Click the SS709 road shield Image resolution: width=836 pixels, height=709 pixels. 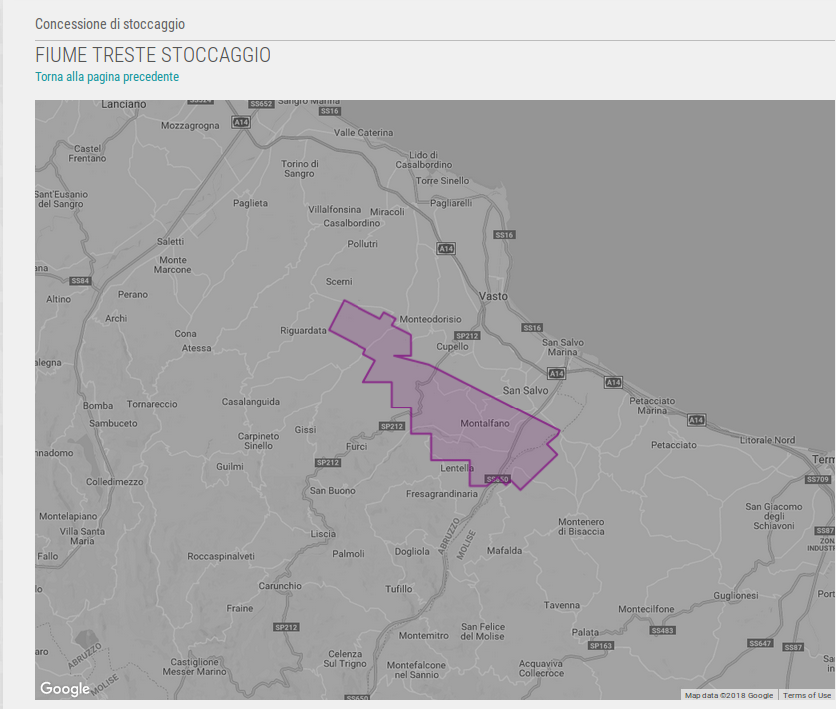tap(818, 480)
